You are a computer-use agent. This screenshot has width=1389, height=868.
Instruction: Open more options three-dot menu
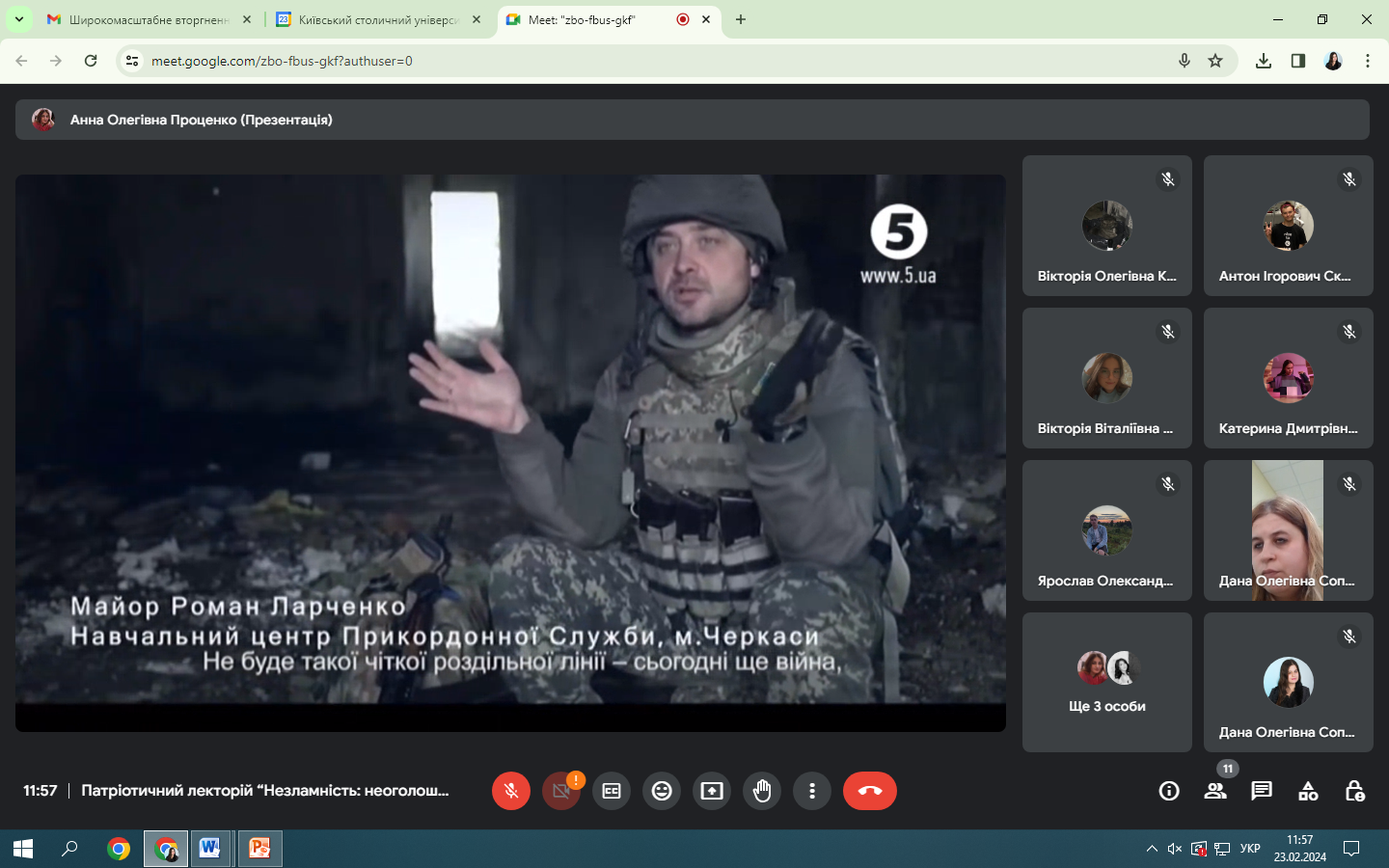click(812, 791)
